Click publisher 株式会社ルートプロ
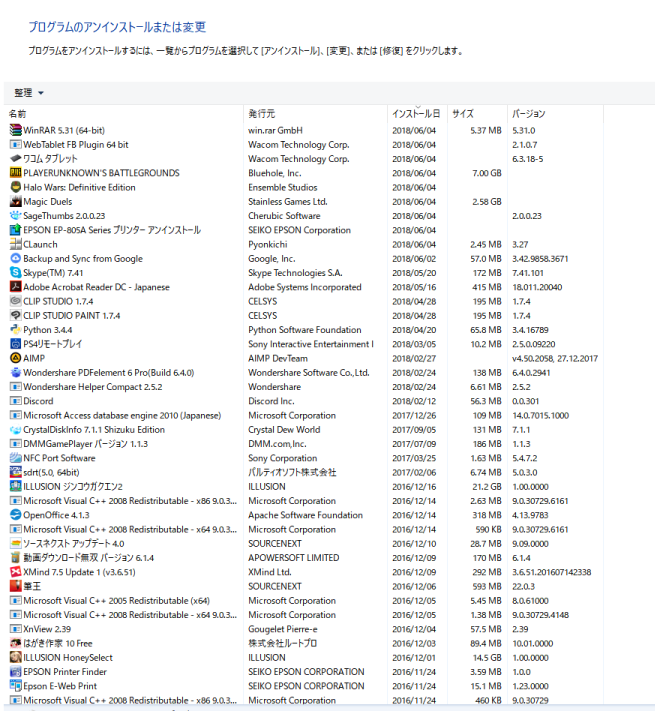Screen dimensions: 655x711 (x=283, y=643)
